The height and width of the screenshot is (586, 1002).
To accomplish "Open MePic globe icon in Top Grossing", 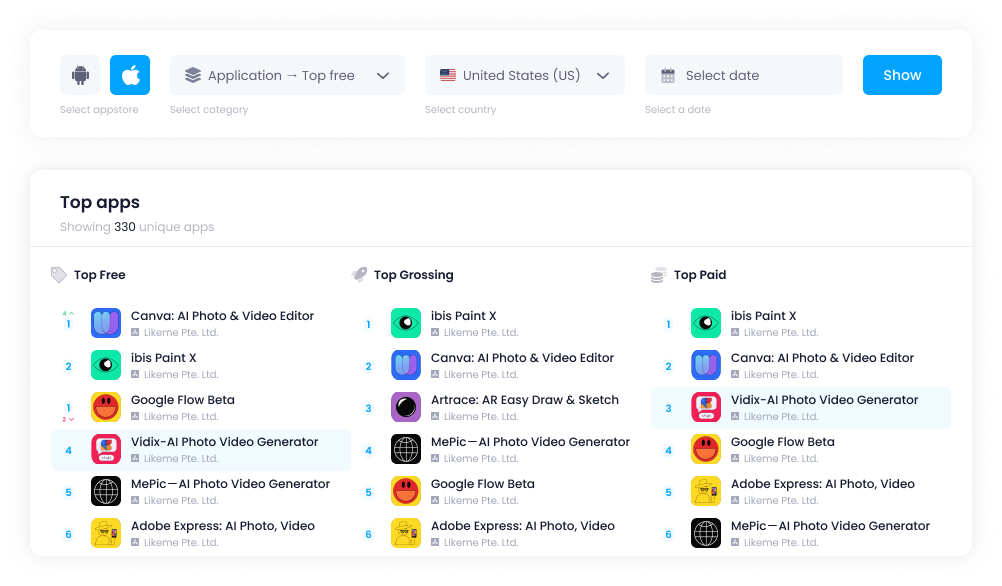I will coord(406,449).
